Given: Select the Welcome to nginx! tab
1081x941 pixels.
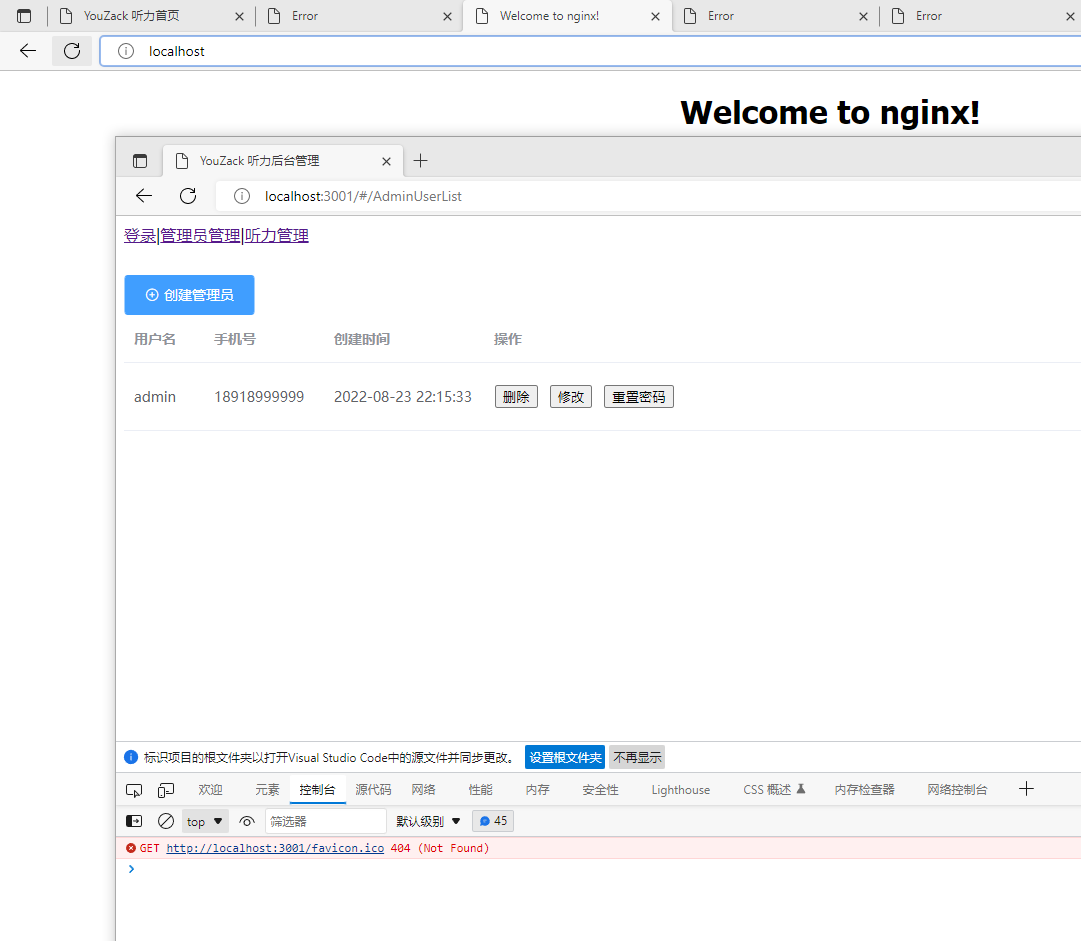Looking at the screenshot, I should point(549,16).
